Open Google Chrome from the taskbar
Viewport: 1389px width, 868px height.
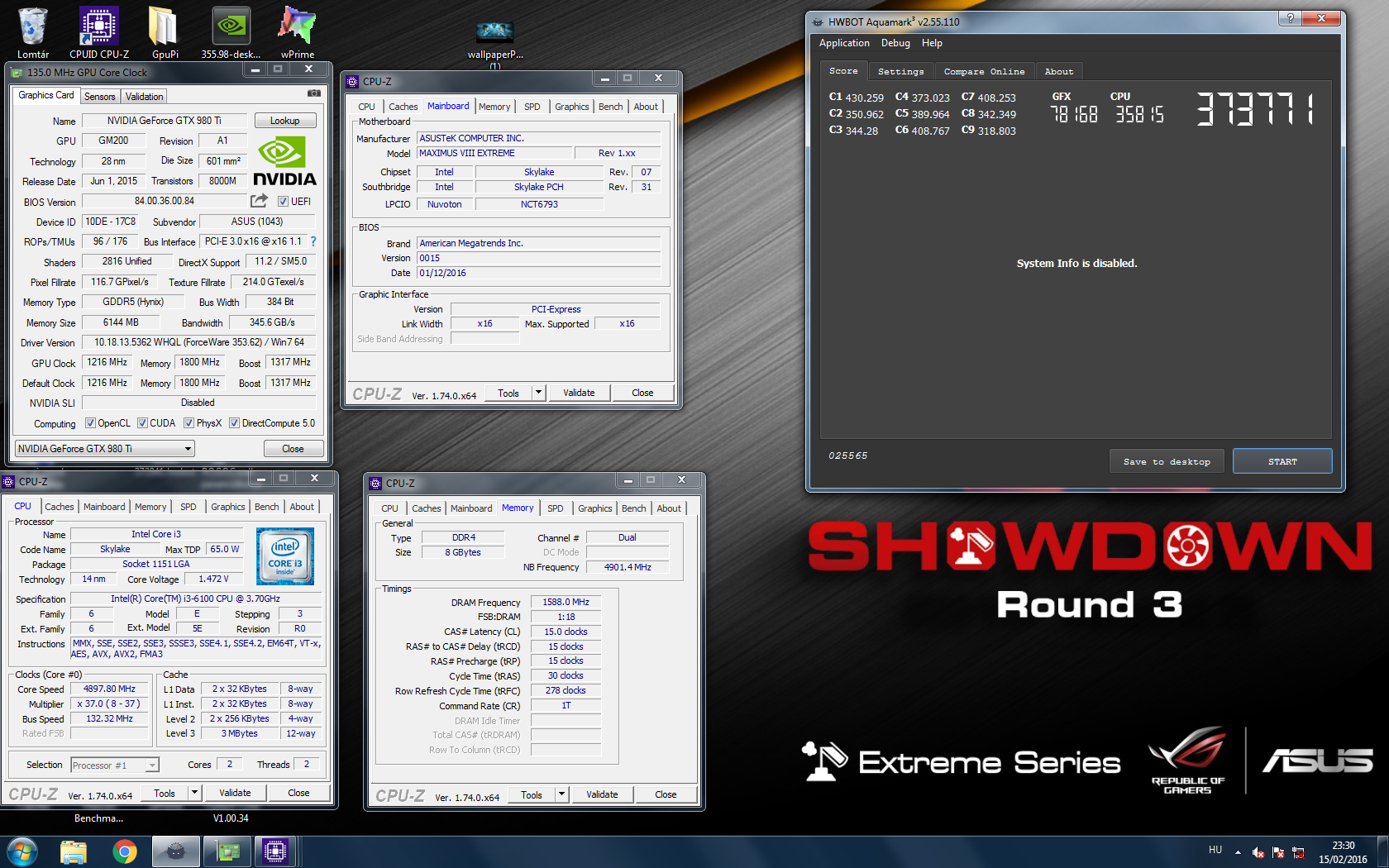click(x=125, y=851)
